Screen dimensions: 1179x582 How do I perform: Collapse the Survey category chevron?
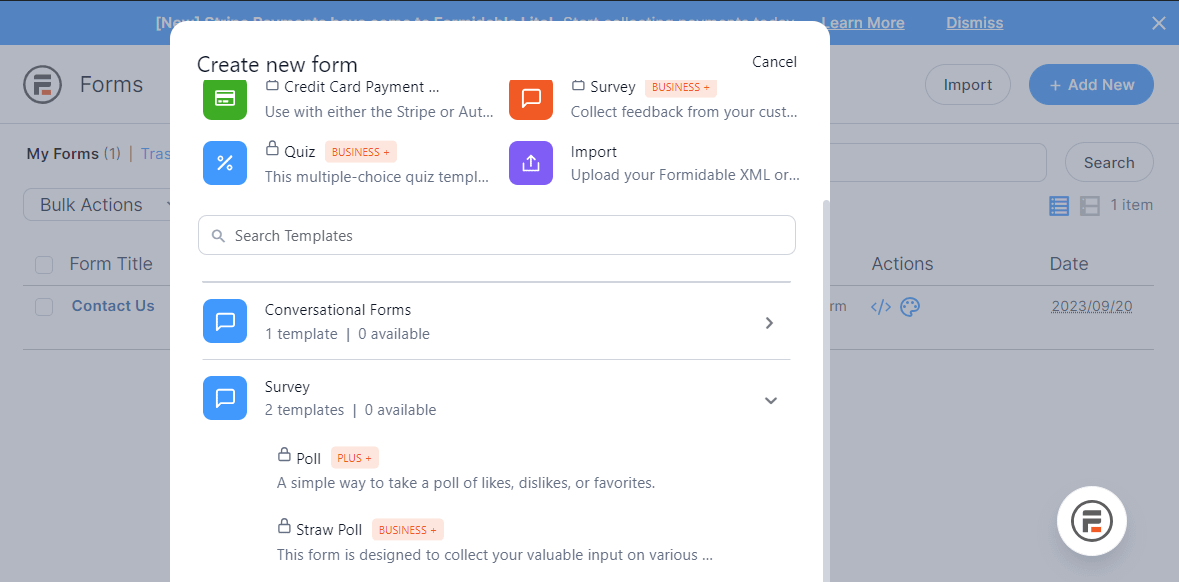click(770, 400)
